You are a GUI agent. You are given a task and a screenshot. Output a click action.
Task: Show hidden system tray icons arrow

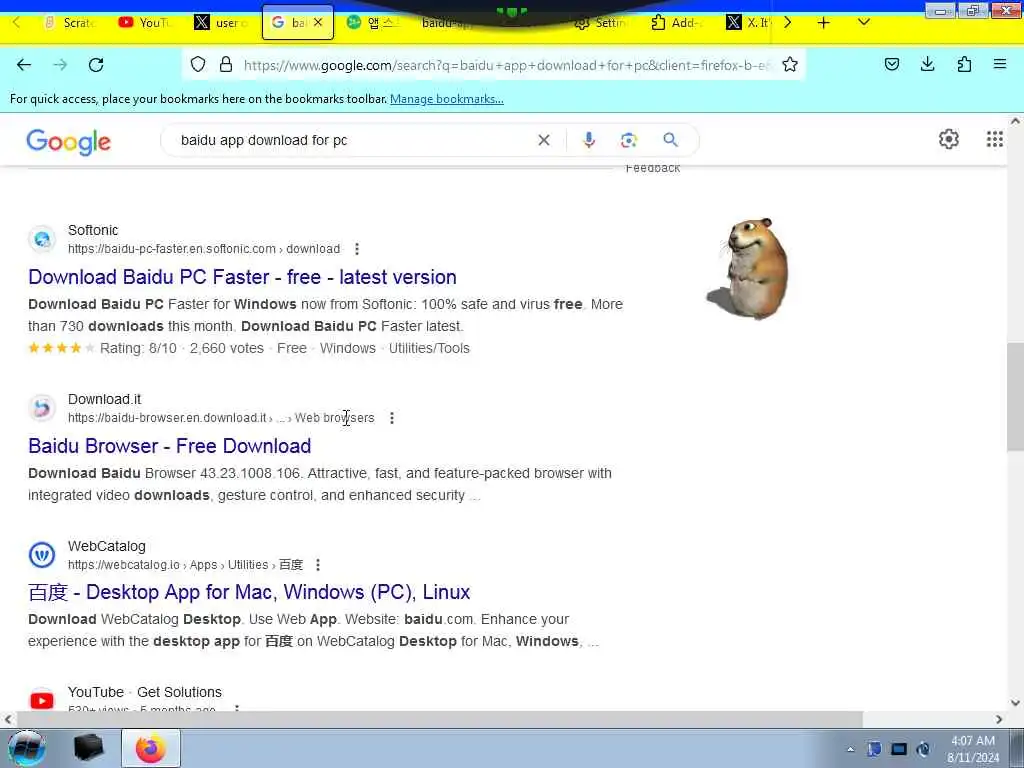point(850,749)
